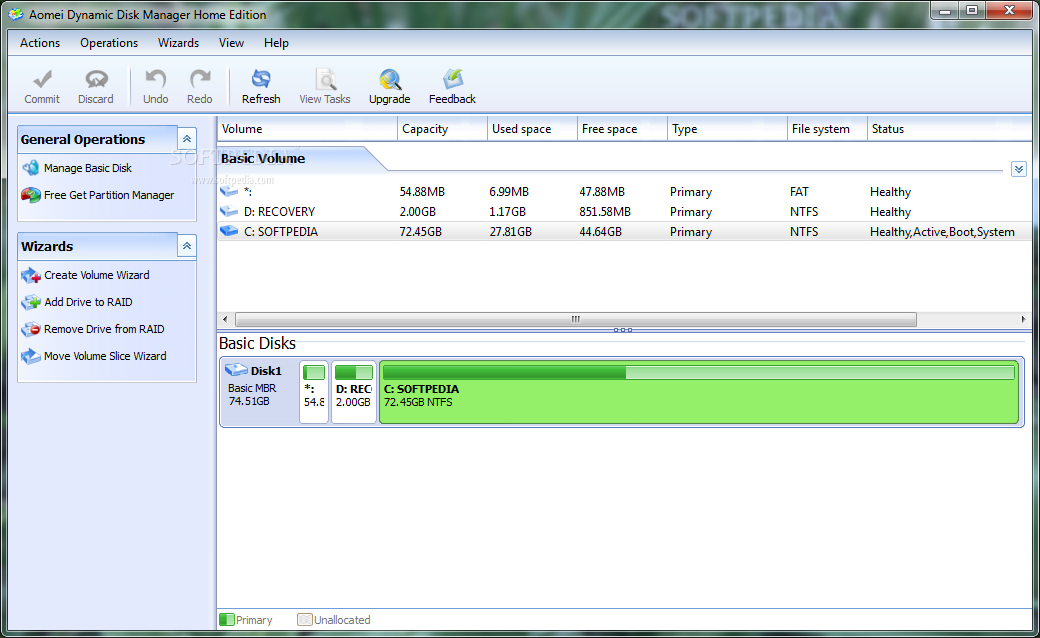Viewport: 1040px width, 638px height.
Task: Click the horizontal scrollbar thumb of the volume list
Action: point(576,320)
